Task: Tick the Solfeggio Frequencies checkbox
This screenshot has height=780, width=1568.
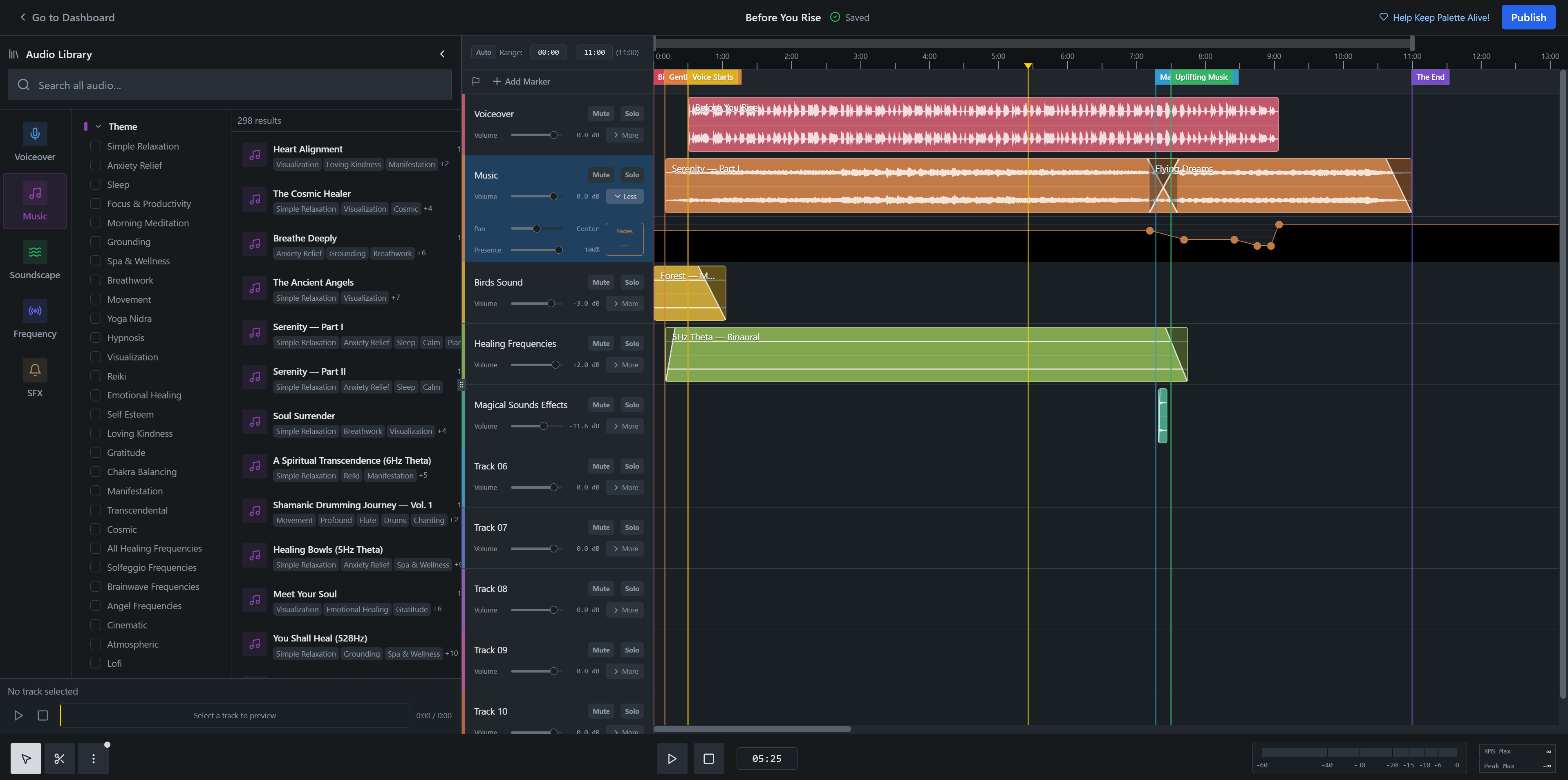Action: coord(96,567)
